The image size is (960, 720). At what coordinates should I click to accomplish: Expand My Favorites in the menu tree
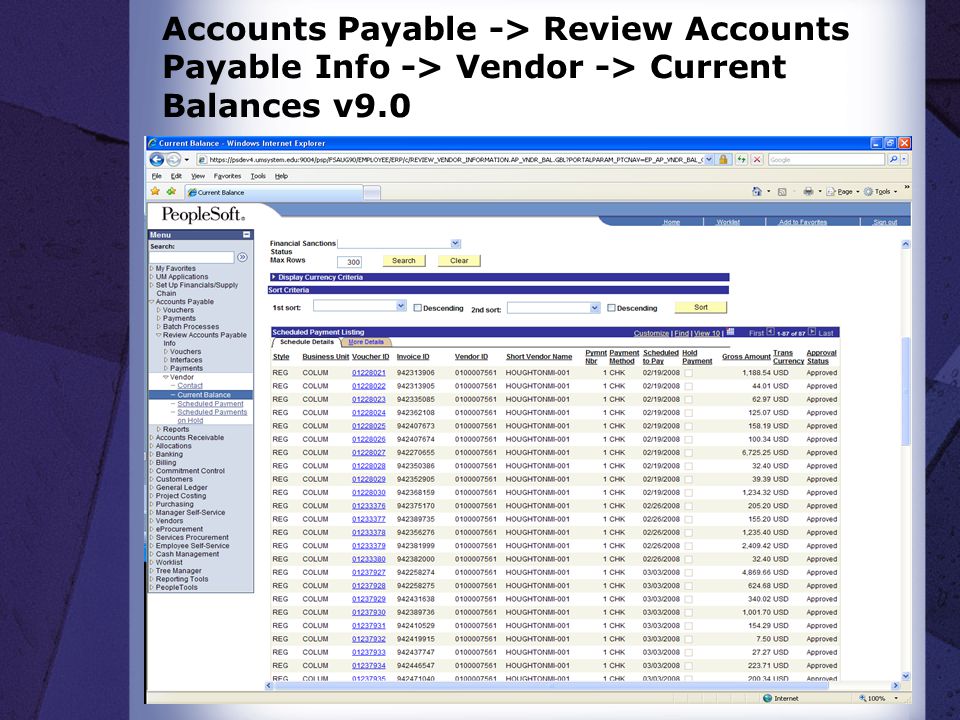click(x=152, y=268)
